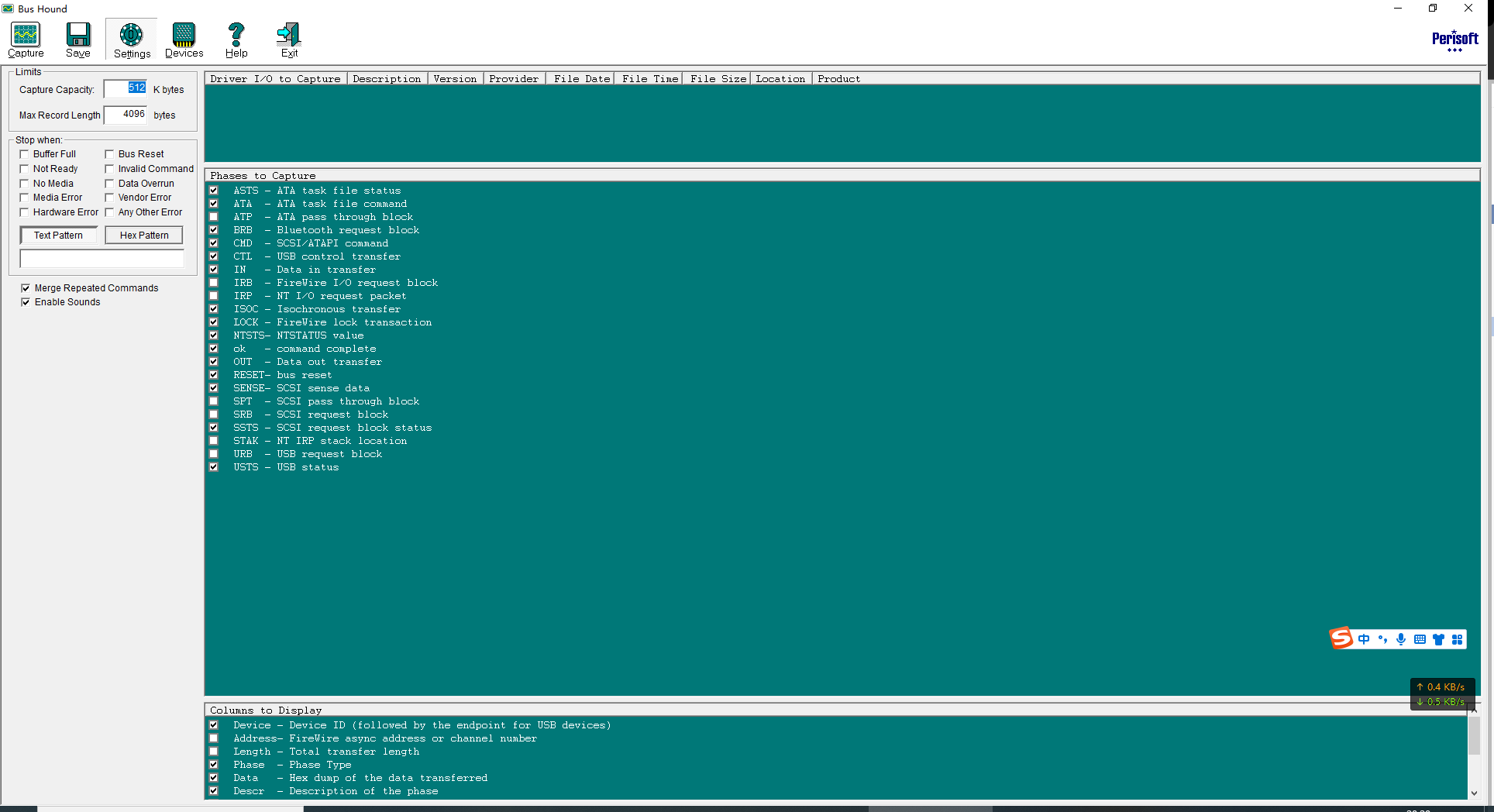The height and width of the screenshot is (812, 1494).
Task: Open the Capture view from the toolbar
Action: pos(26,40)
